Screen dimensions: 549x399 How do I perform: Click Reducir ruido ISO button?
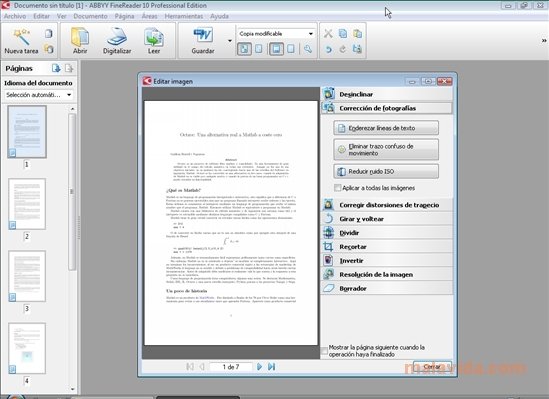coord(386,172)
